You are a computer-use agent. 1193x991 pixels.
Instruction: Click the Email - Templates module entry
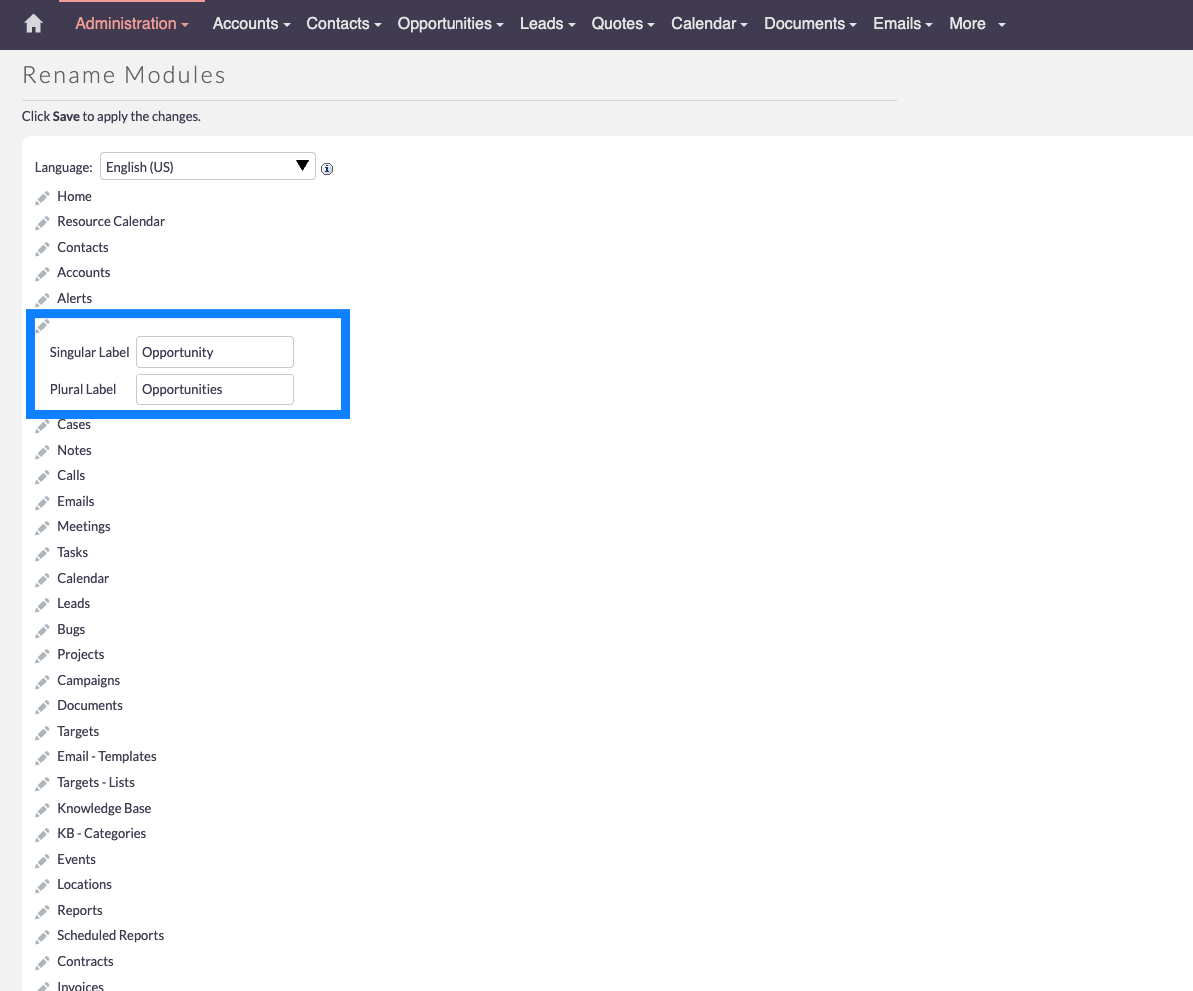pos(107,756)
